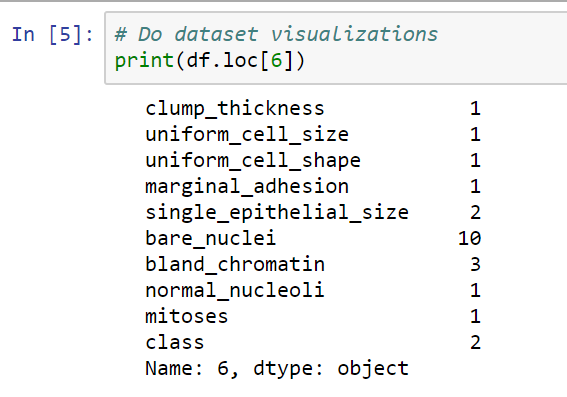Image resolution: width=567 pixels, height=397 pixels.
Task: Click the single_epithelial_size output label
Action: 277,212
